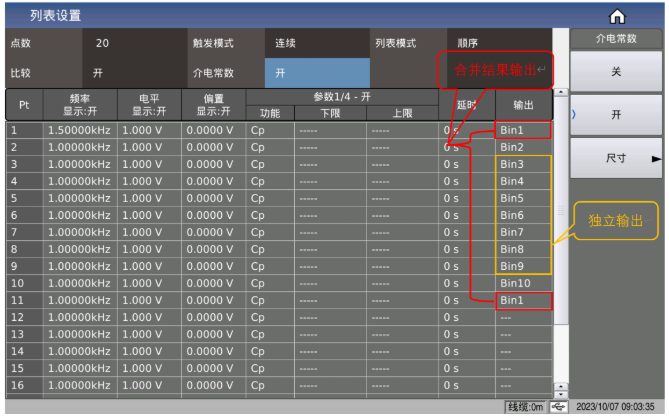Change the 列表模式 value 顺序
The width and height of the screenshot is (669, 419).
click(x=499, y=43)
